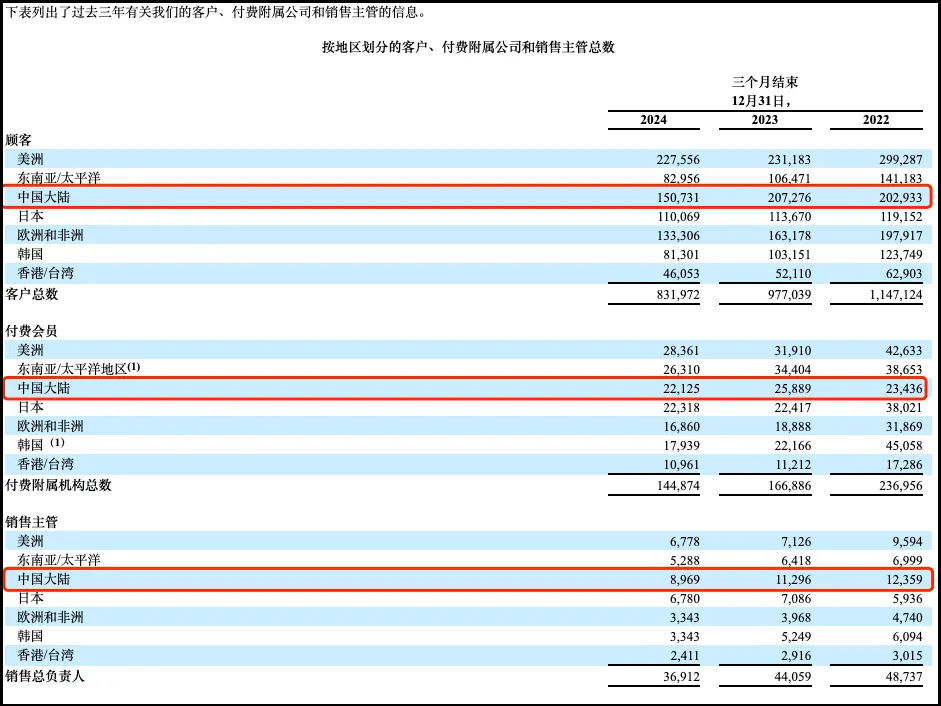The image size is (941, 706).
Task: Click value 110,069
Action: (678, 217)
